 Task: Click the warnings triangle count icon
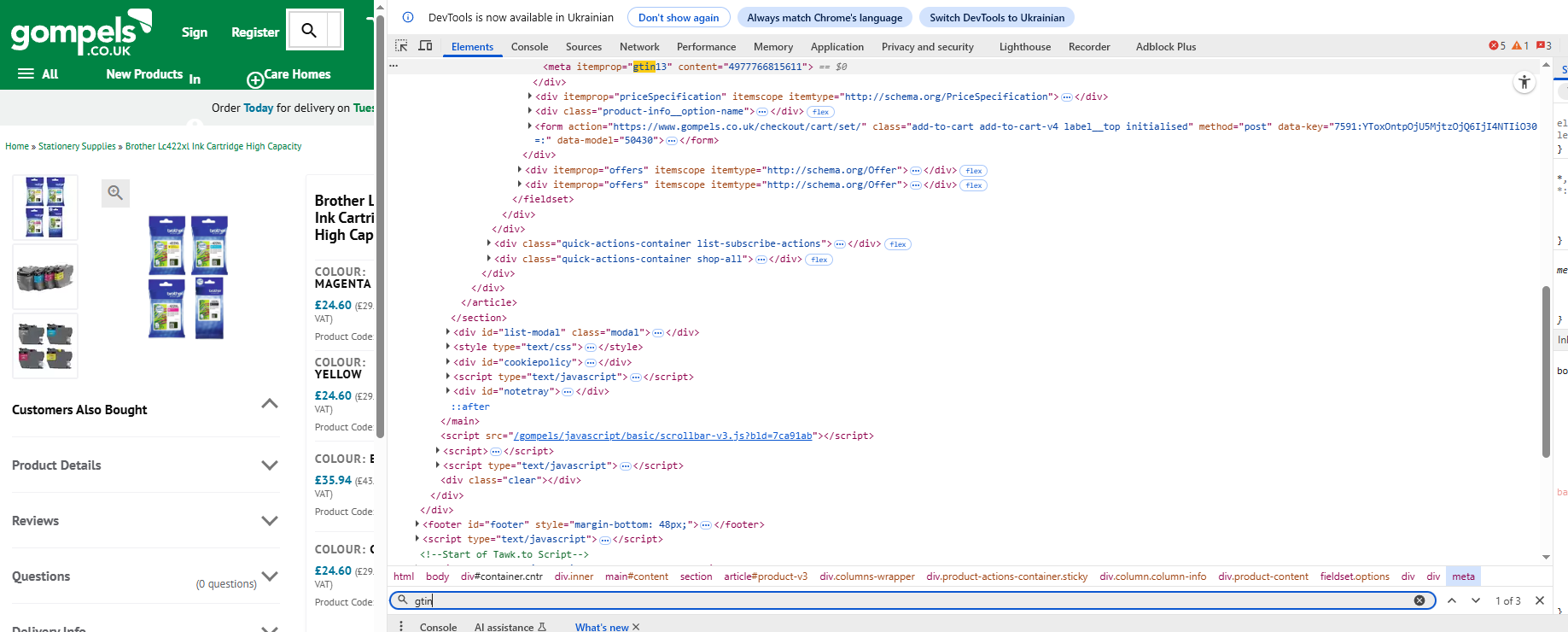[1520, 46]
